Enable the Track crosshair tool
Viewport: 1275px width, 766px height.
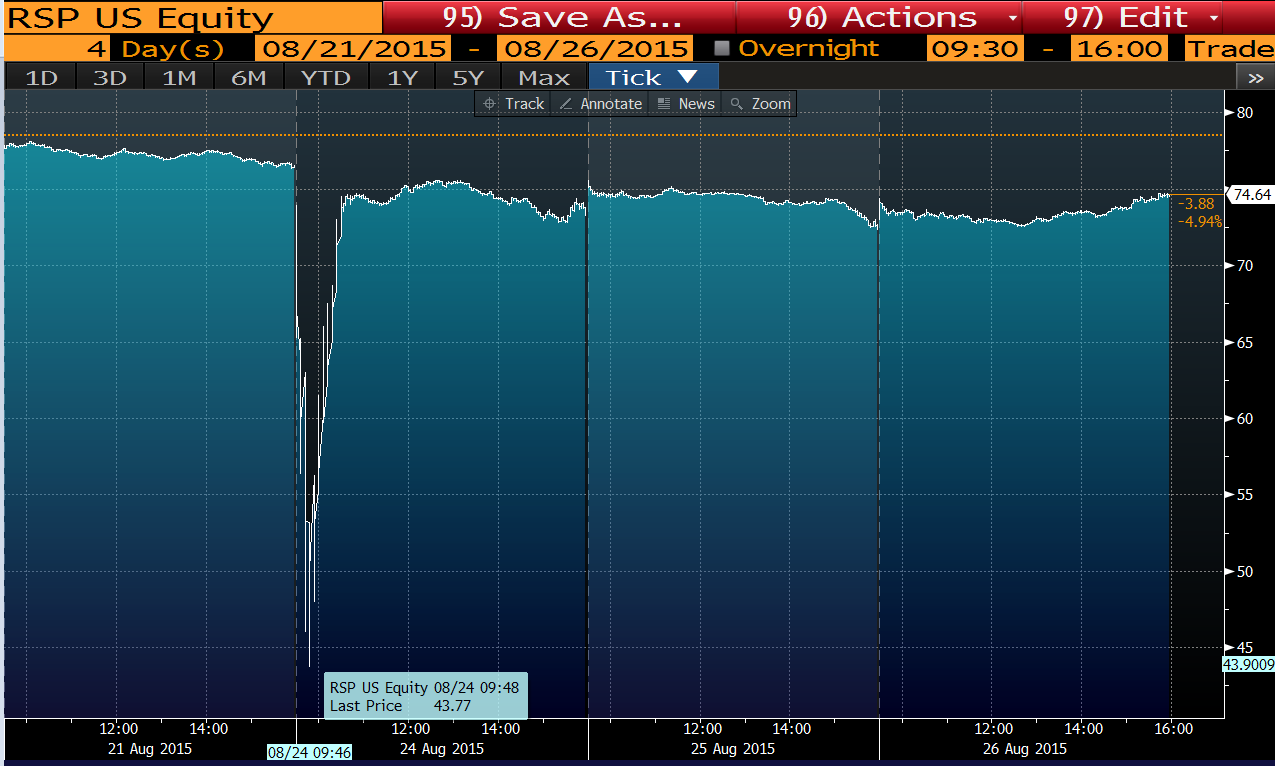514,104
